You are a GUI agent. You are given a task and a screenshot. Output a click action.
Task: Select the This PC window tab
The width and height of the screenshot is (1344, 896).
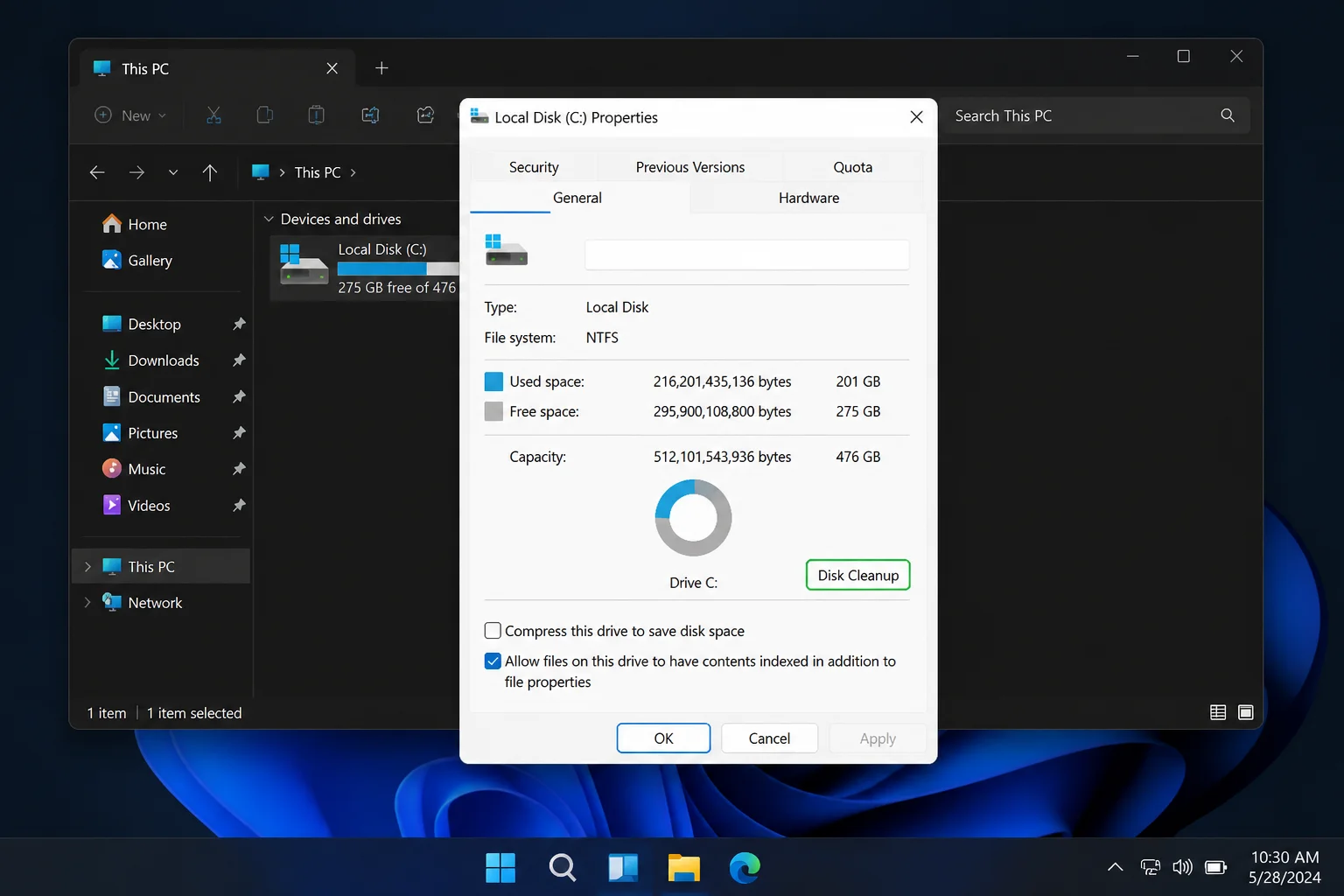pos(217,68)
